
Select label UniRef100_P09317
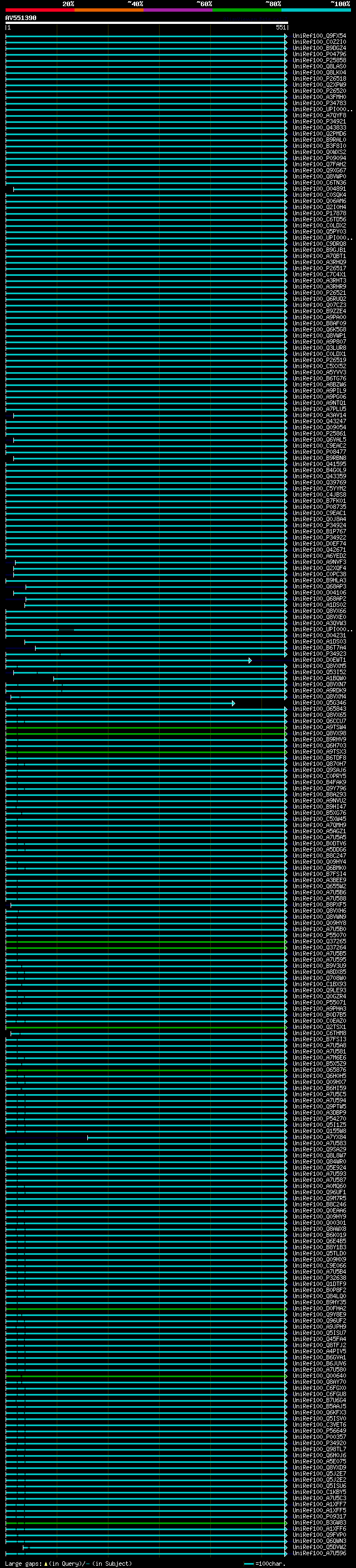[x=319, y=1517]
